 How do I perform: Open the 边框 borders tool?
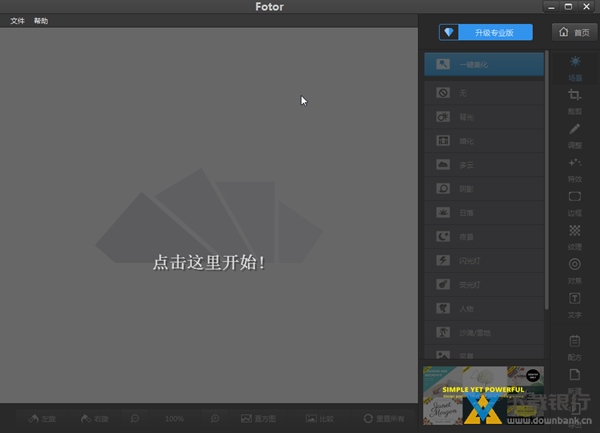(575, 203)
